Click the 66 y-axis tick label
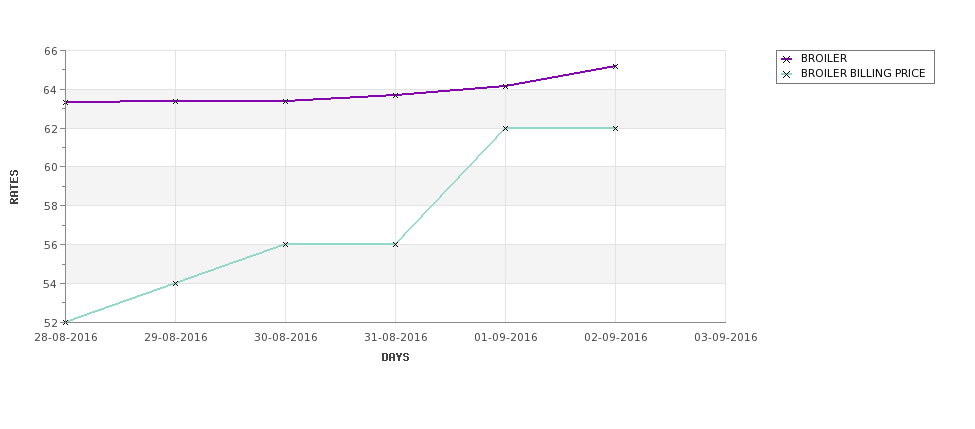 pyautogui.click(x=50, y=51)
